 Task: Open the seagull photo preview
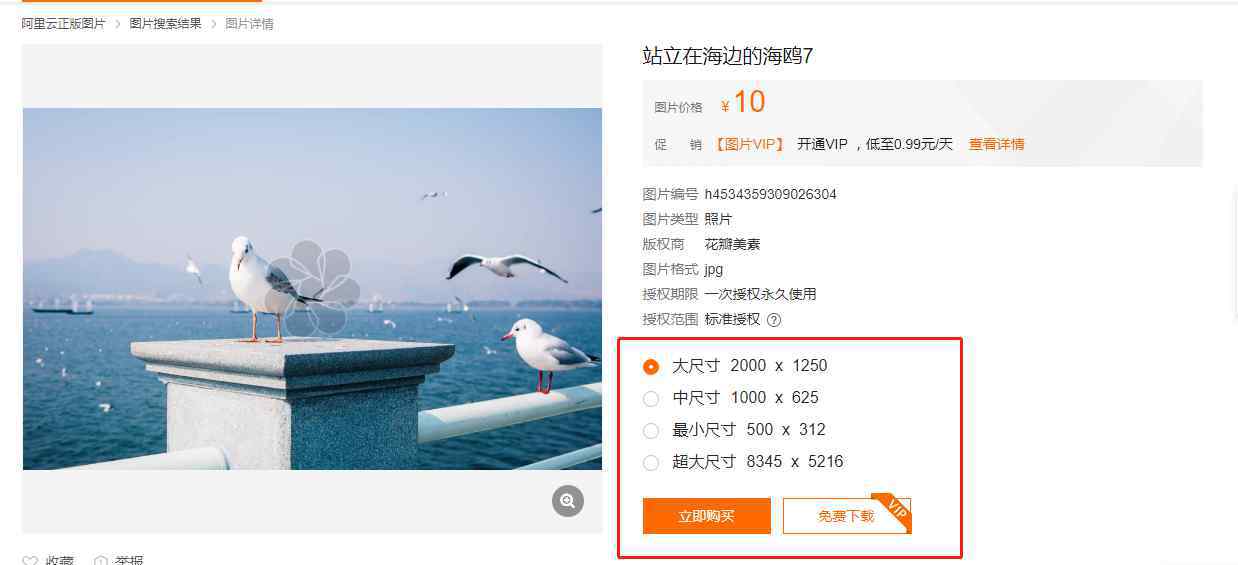click(x=312, y=289)
